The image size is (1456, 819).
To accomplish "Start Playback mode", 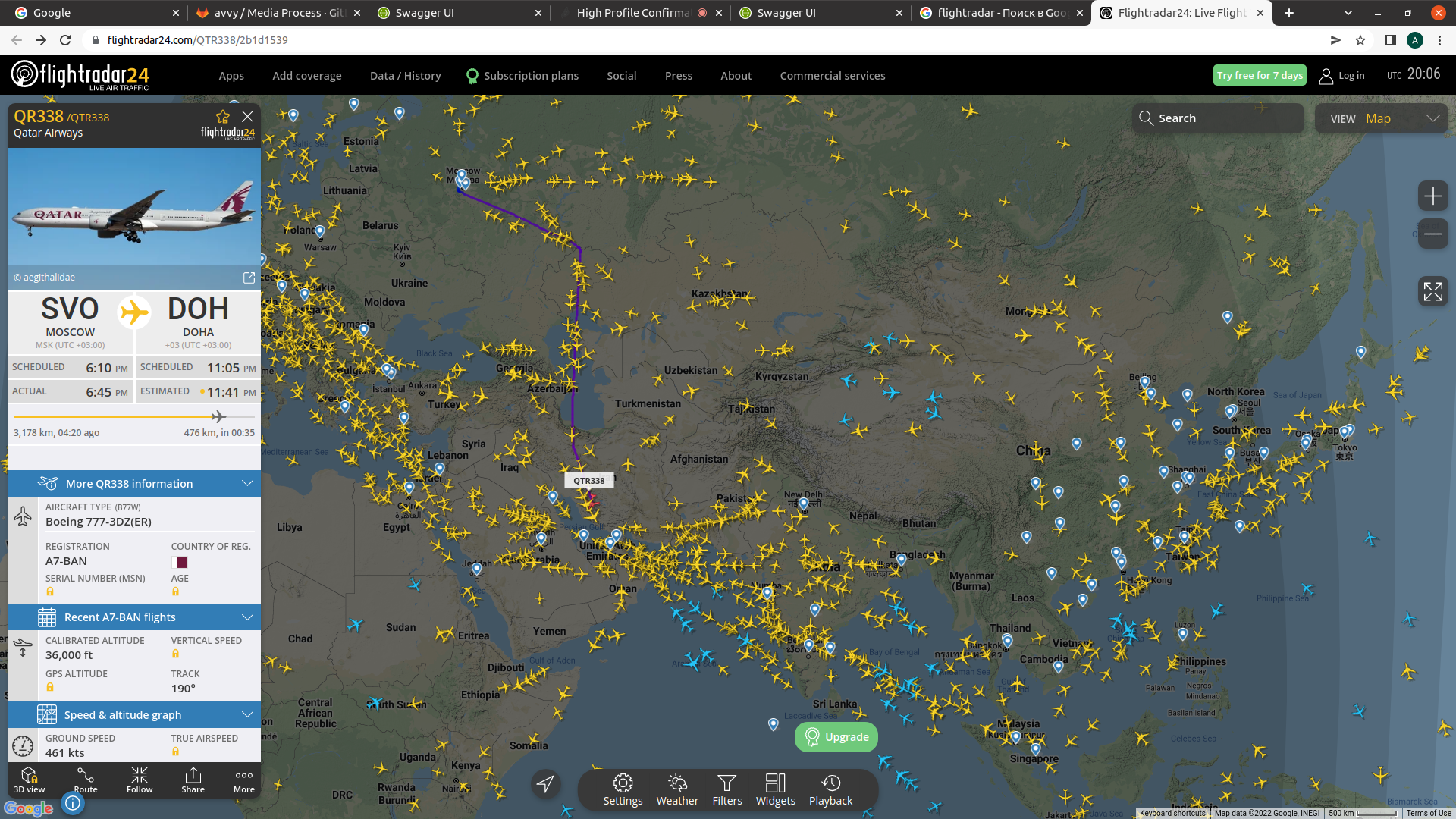I will click(x=830, y=789).
